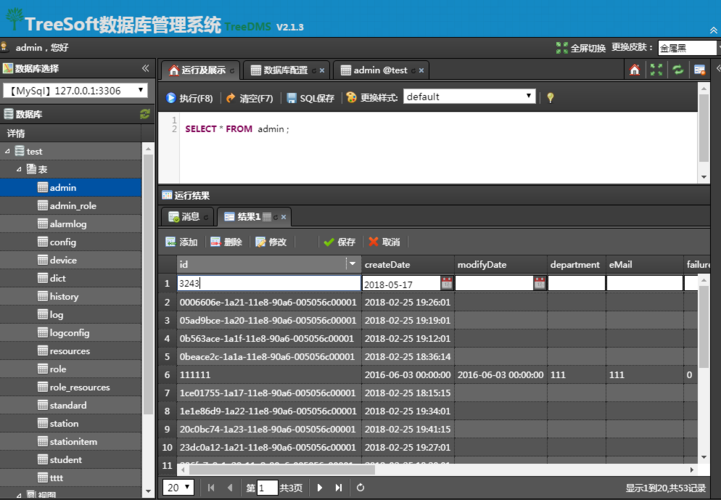This screenshot has width=721, height=500.
Task: Open the modifyDate calendar picker
Action: (539, 283)
